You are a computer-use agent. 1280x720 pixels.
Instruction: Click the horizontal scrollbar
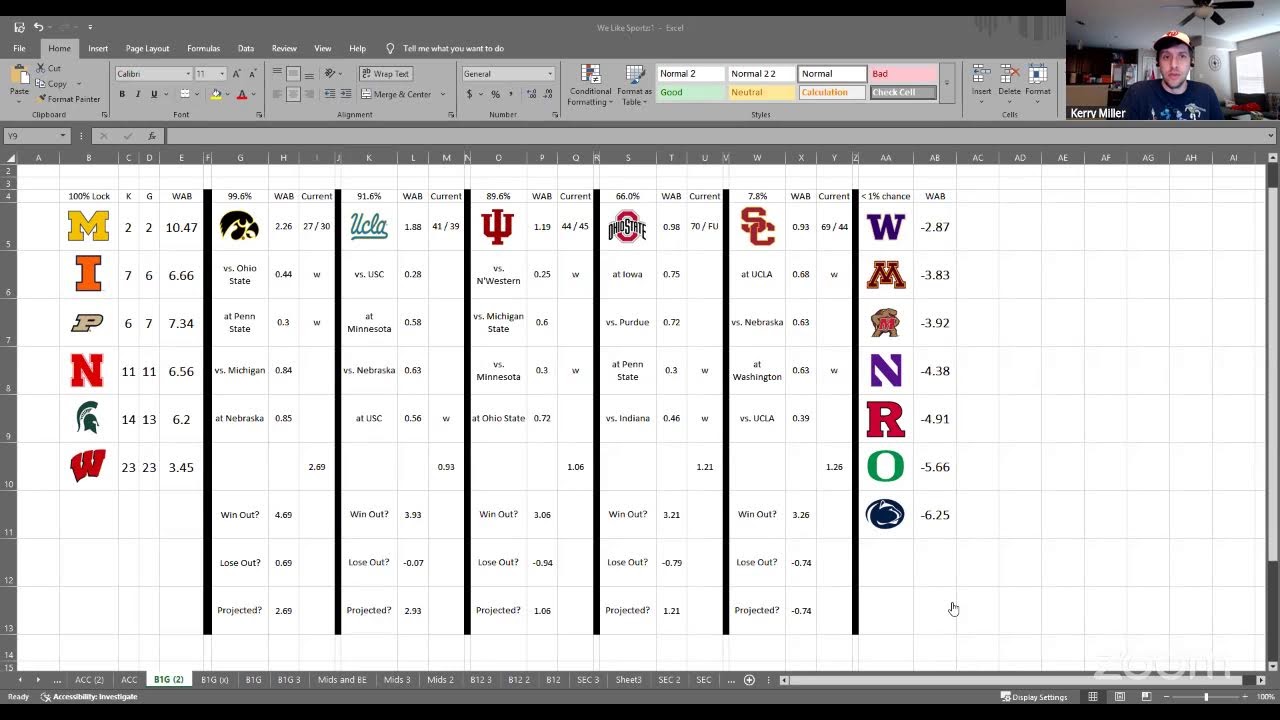[1015, 680]
